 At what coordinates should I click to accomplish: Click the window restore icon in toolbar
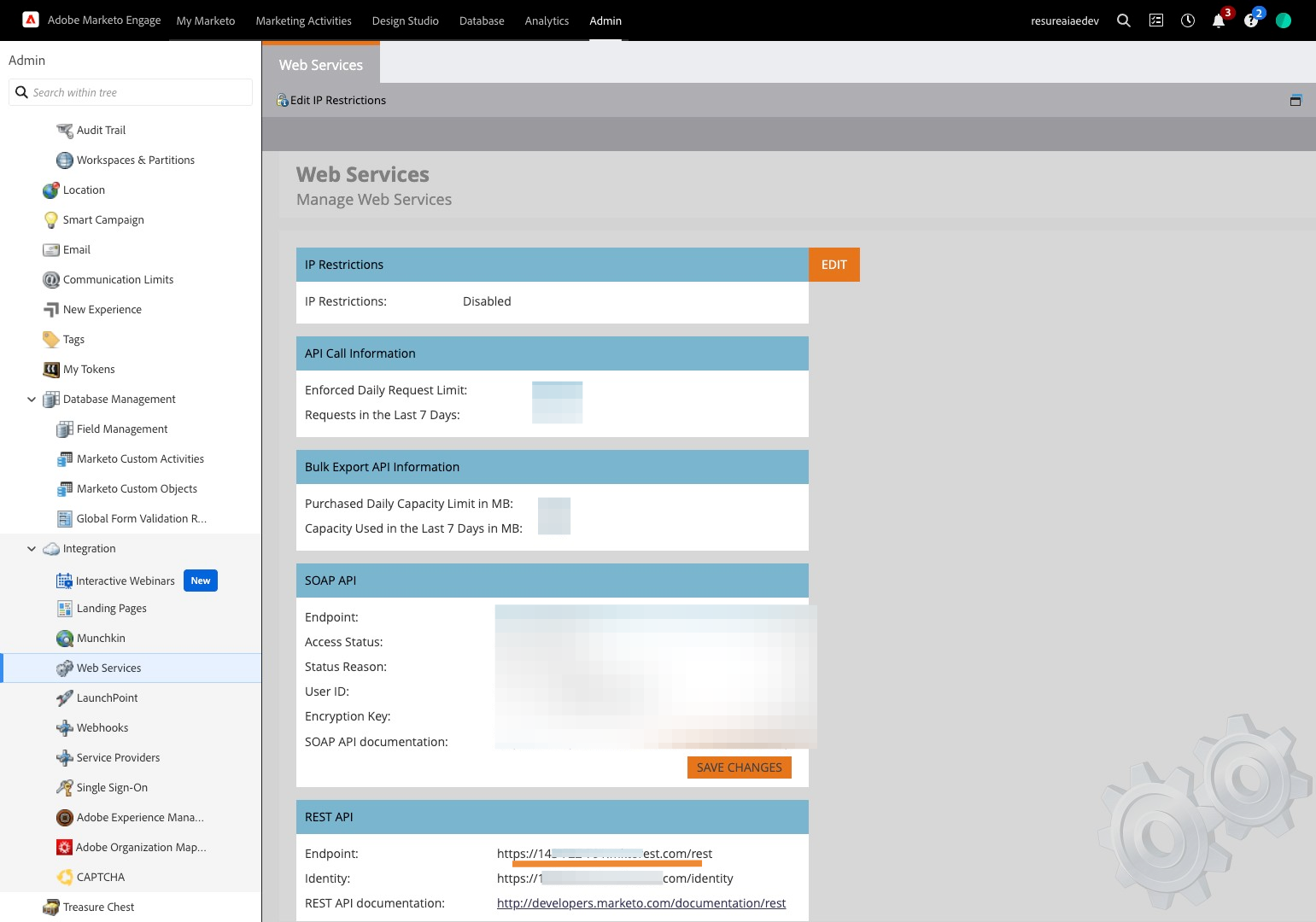[x=1296, y=100]
